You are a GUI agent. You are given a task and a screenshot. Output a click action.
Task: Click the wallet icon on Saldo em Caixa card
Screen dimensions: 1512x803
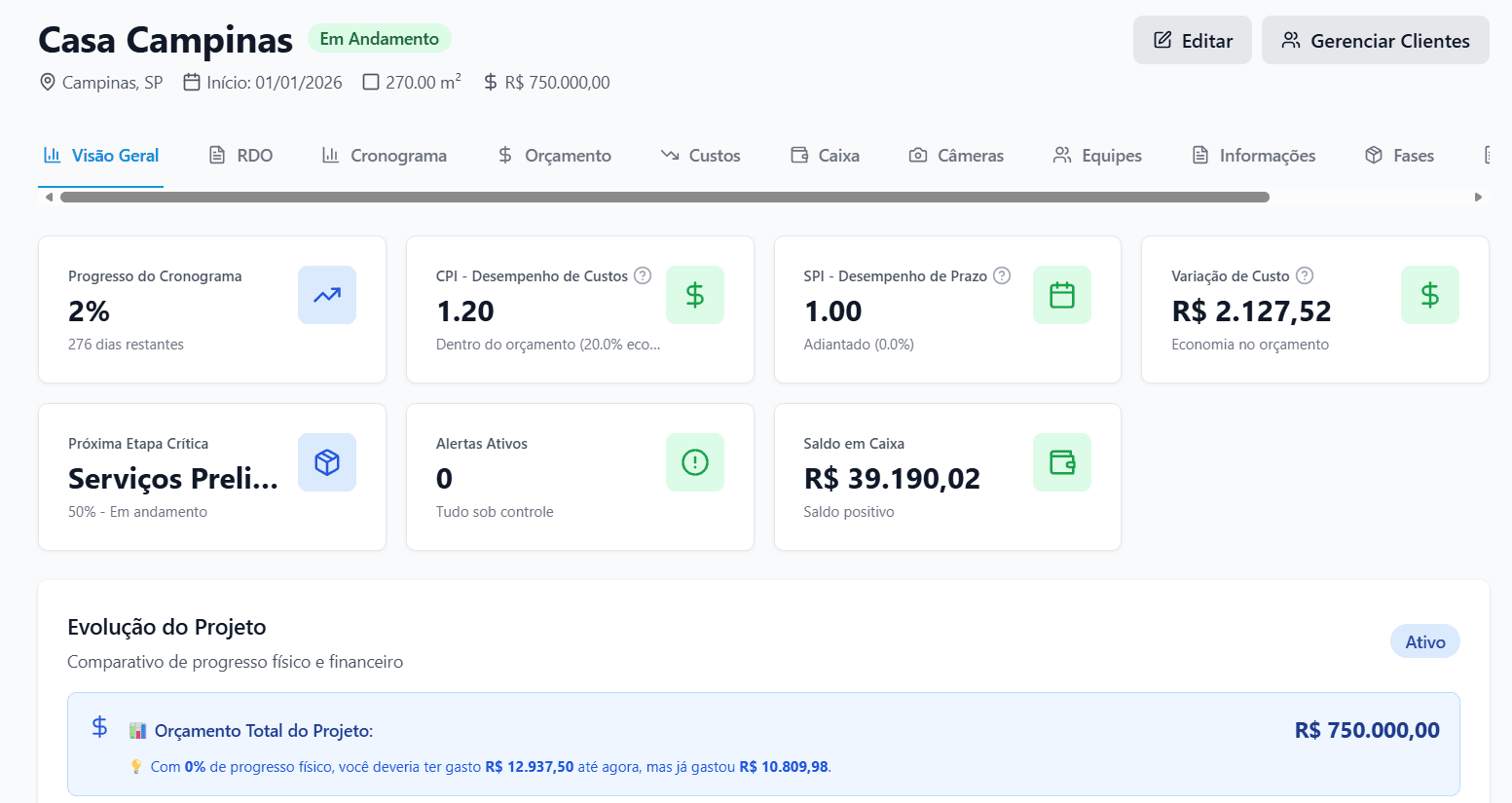click(1062, 462)
